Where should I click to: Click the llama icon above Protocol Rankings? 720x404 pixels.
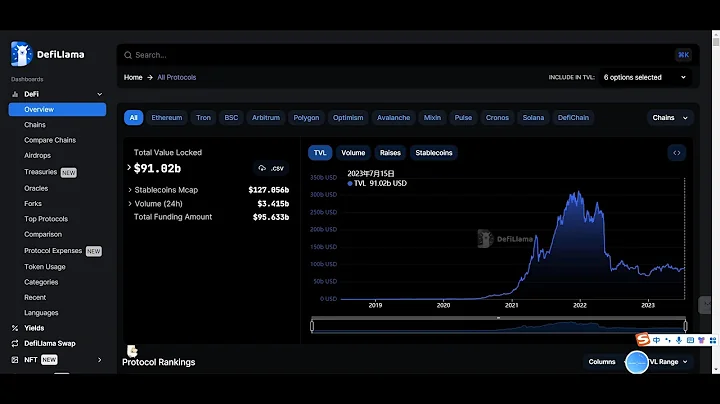coord(132,351)
